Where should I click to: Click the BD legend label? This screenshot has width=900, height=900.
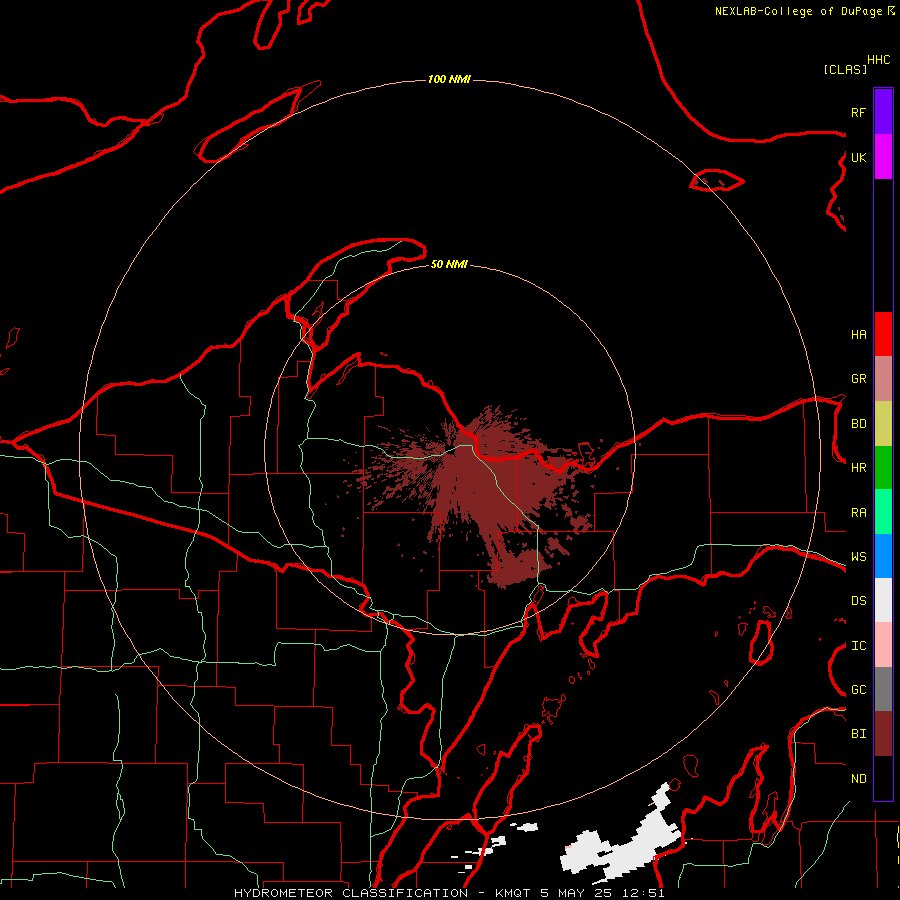[x=858, y=424]
